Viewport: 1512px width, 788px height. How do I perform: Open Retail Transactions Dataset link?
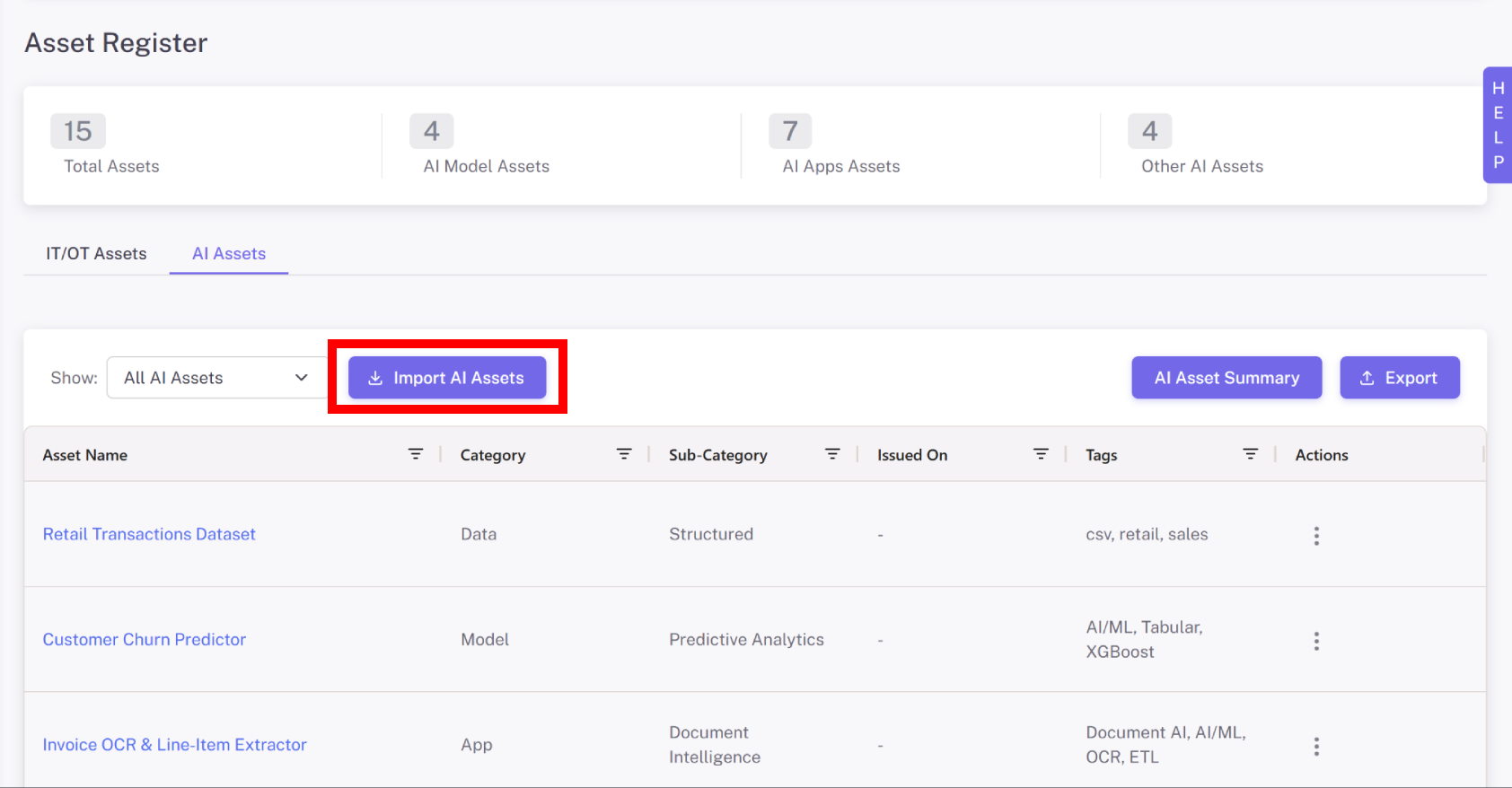pyautogui.click(x=149, y=534)
